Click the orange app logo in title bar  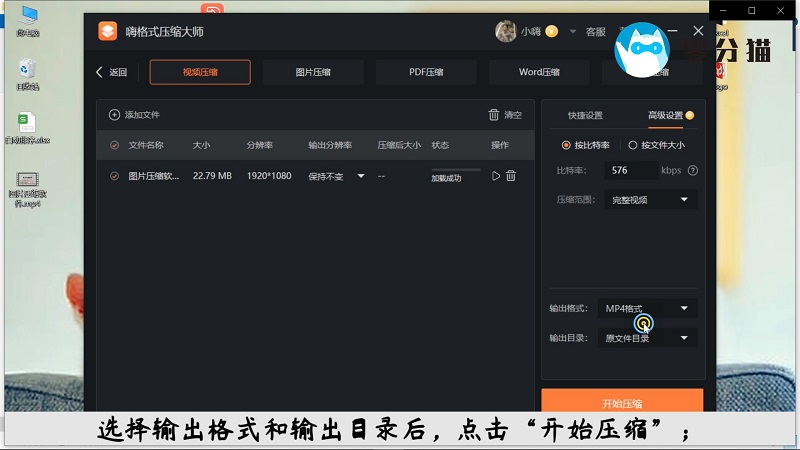click(107, 31)
